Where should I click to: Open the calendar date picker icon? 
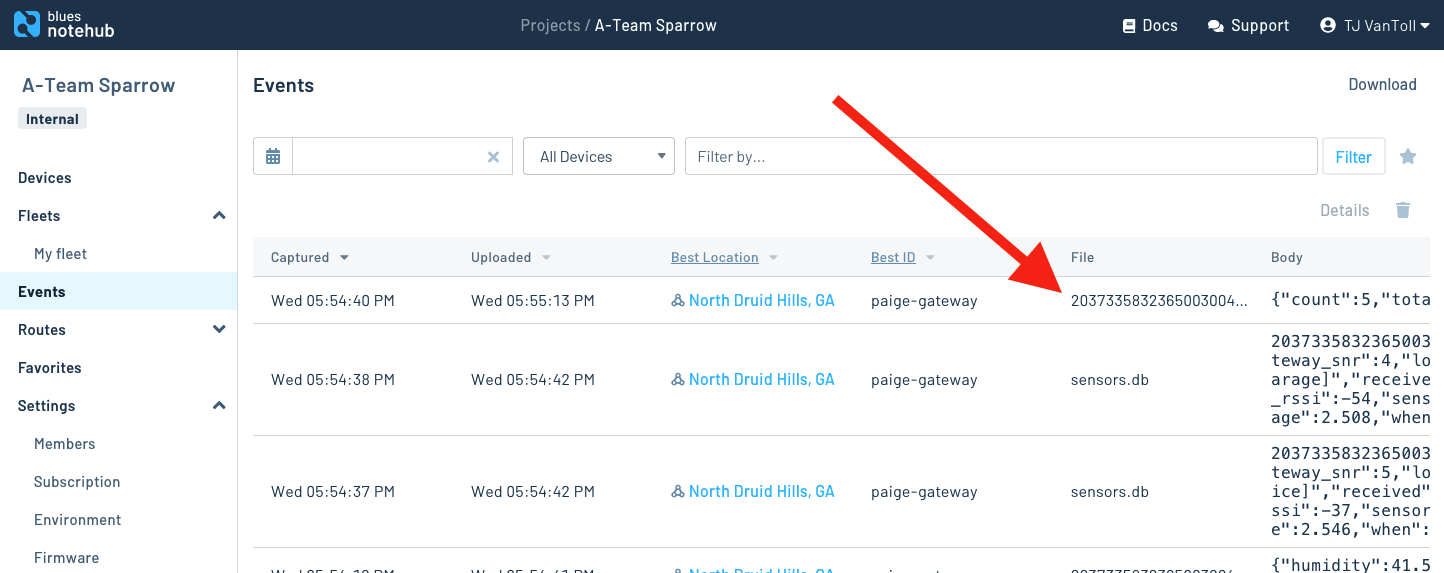click(x=273, y=156)
